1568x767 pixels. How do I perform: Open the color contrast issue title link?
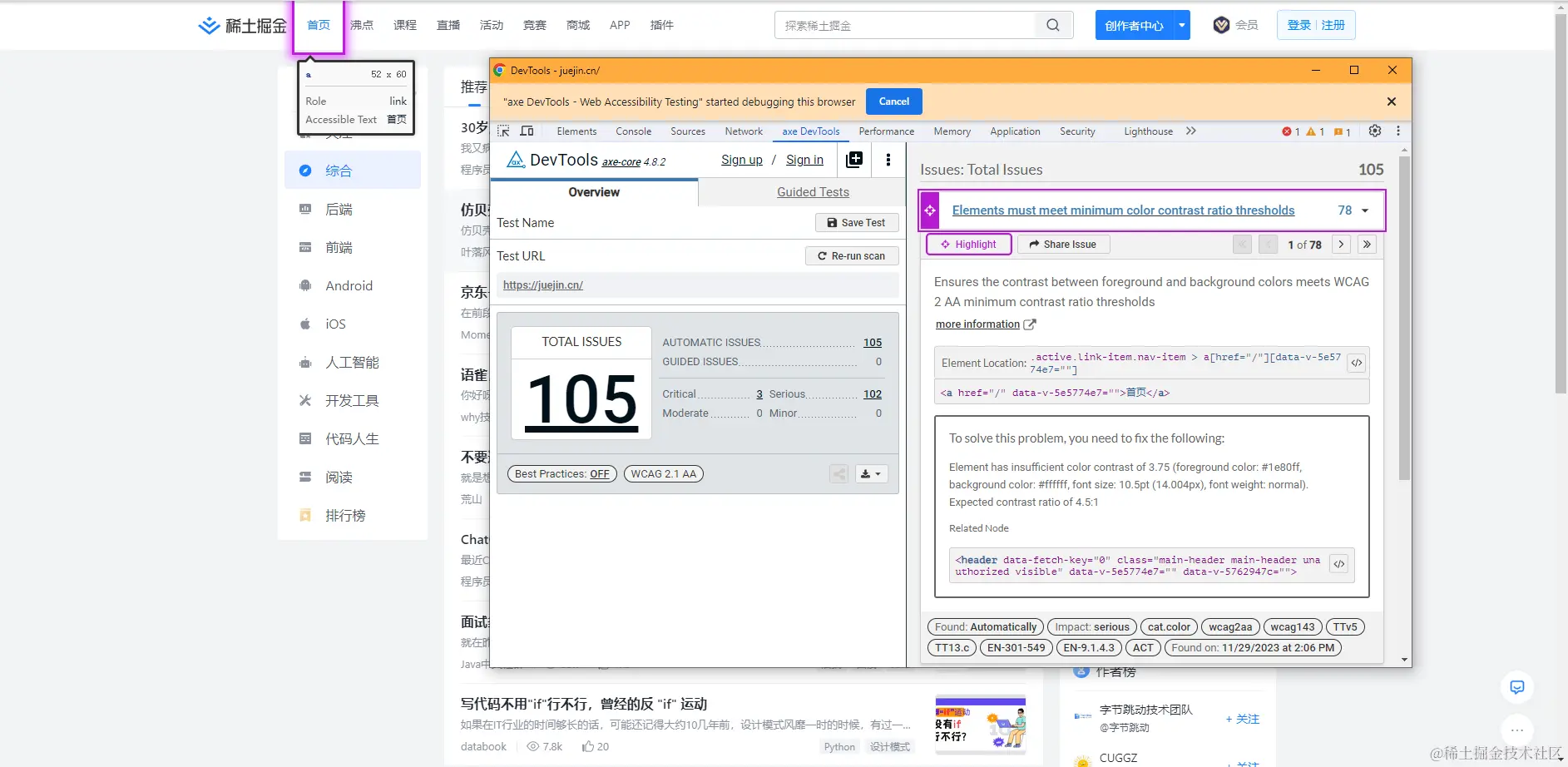(1123, 210)
